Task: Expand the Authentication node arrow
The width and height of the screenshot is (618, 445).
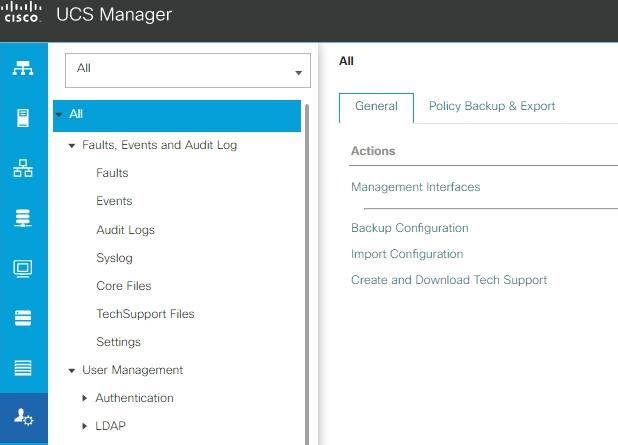Action: [x=84, y=398]
